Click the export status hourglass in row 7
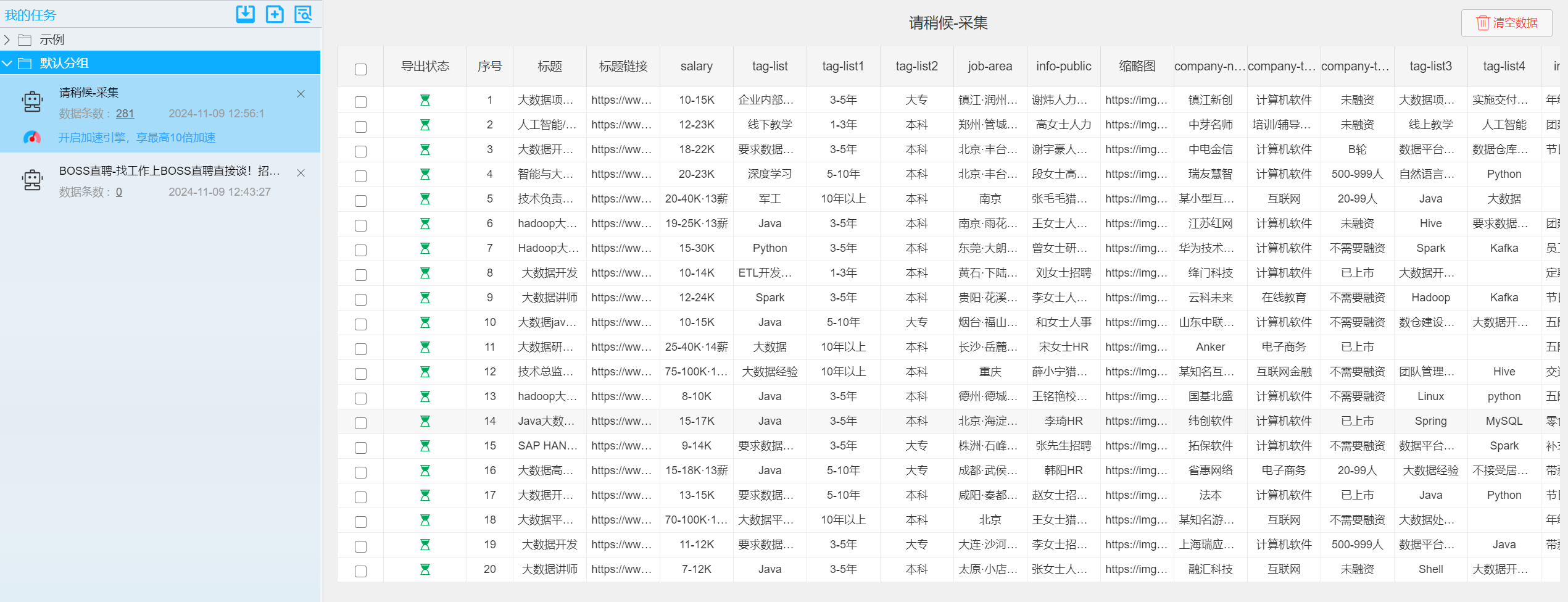 pos(425,248)
